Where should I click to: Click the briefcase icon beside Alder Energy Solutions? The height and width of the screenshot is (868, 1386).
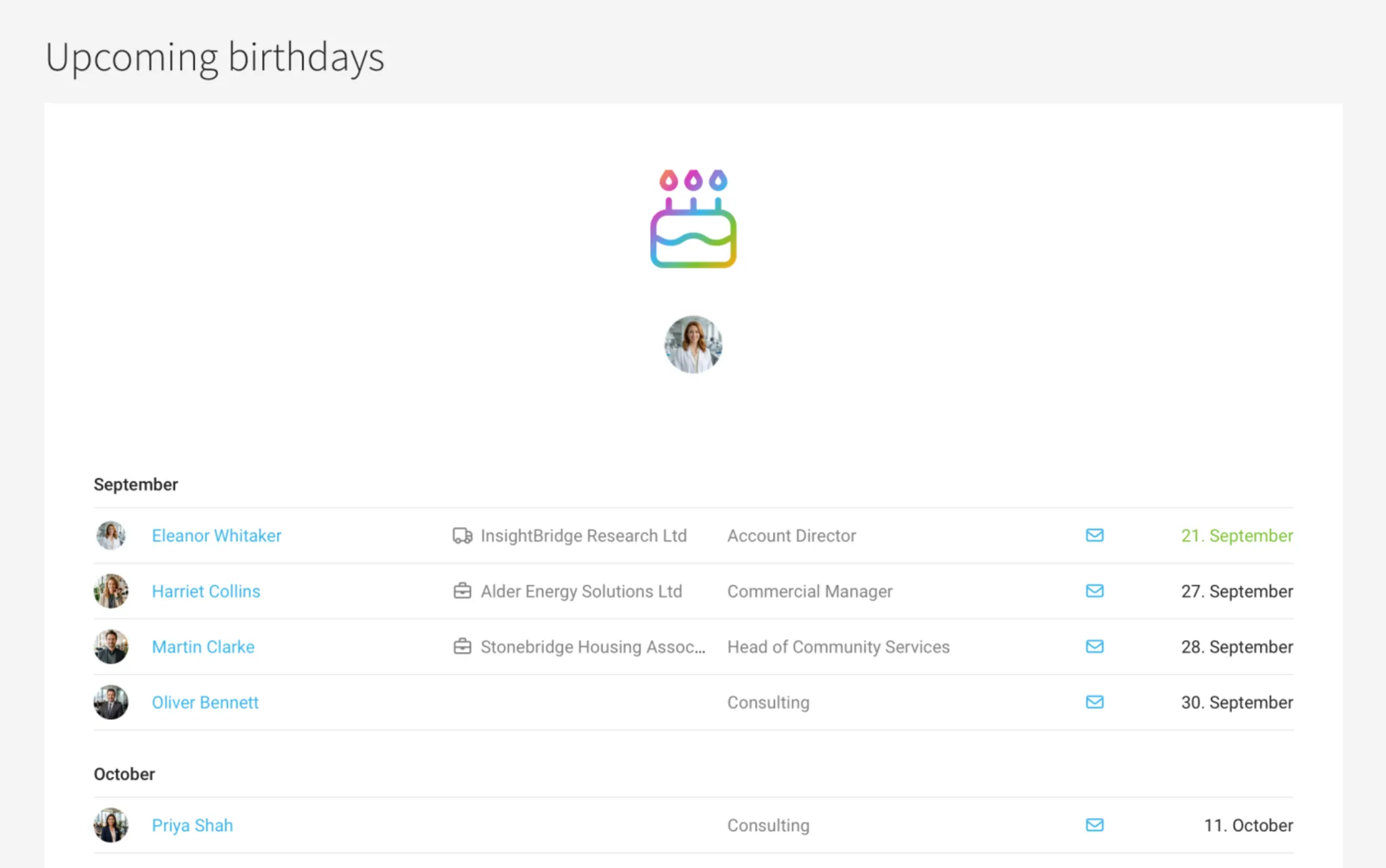click(462, 591)
